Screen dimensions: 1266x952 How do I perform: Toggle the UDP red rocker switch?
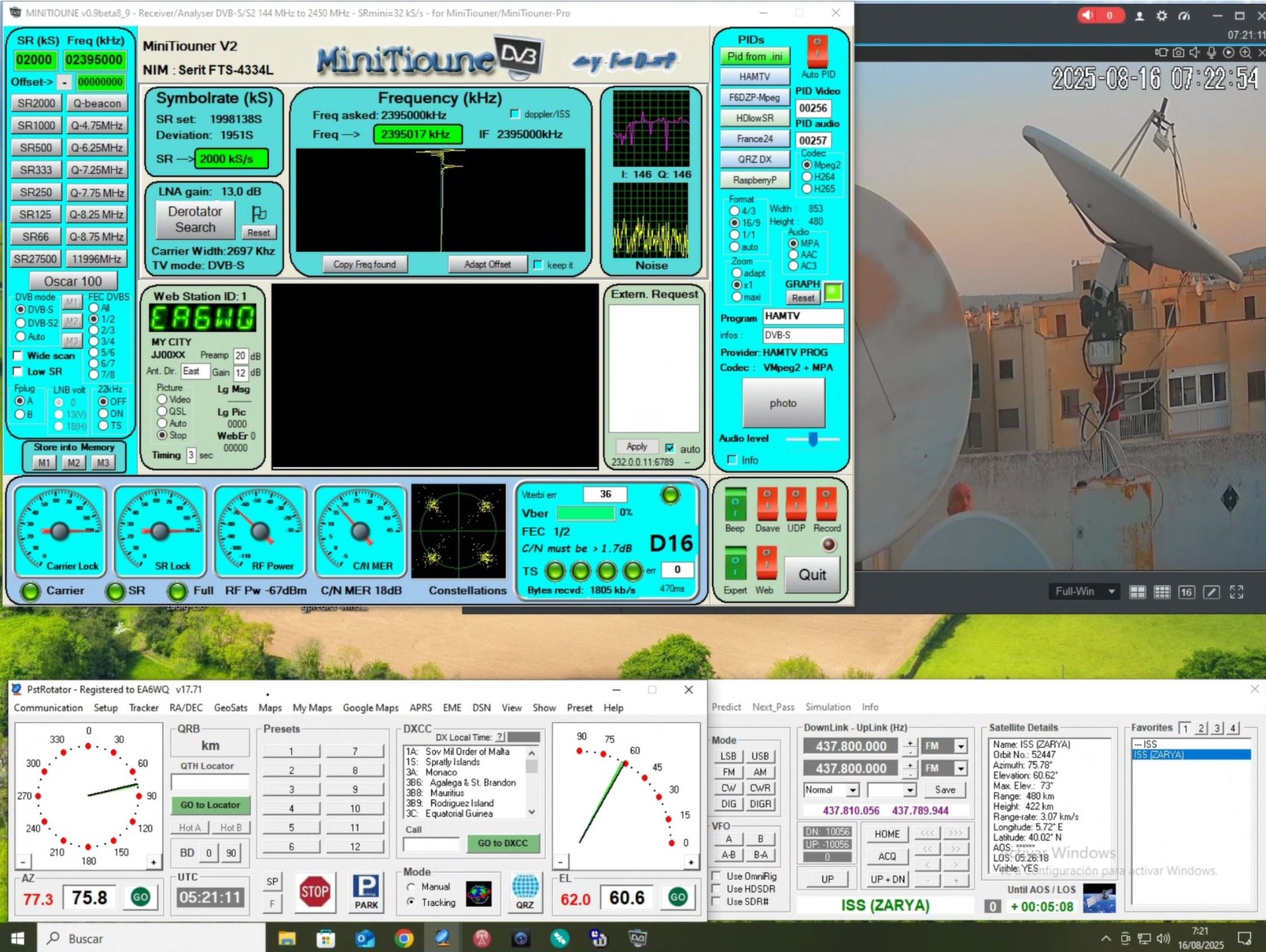(x=796, y=504)
